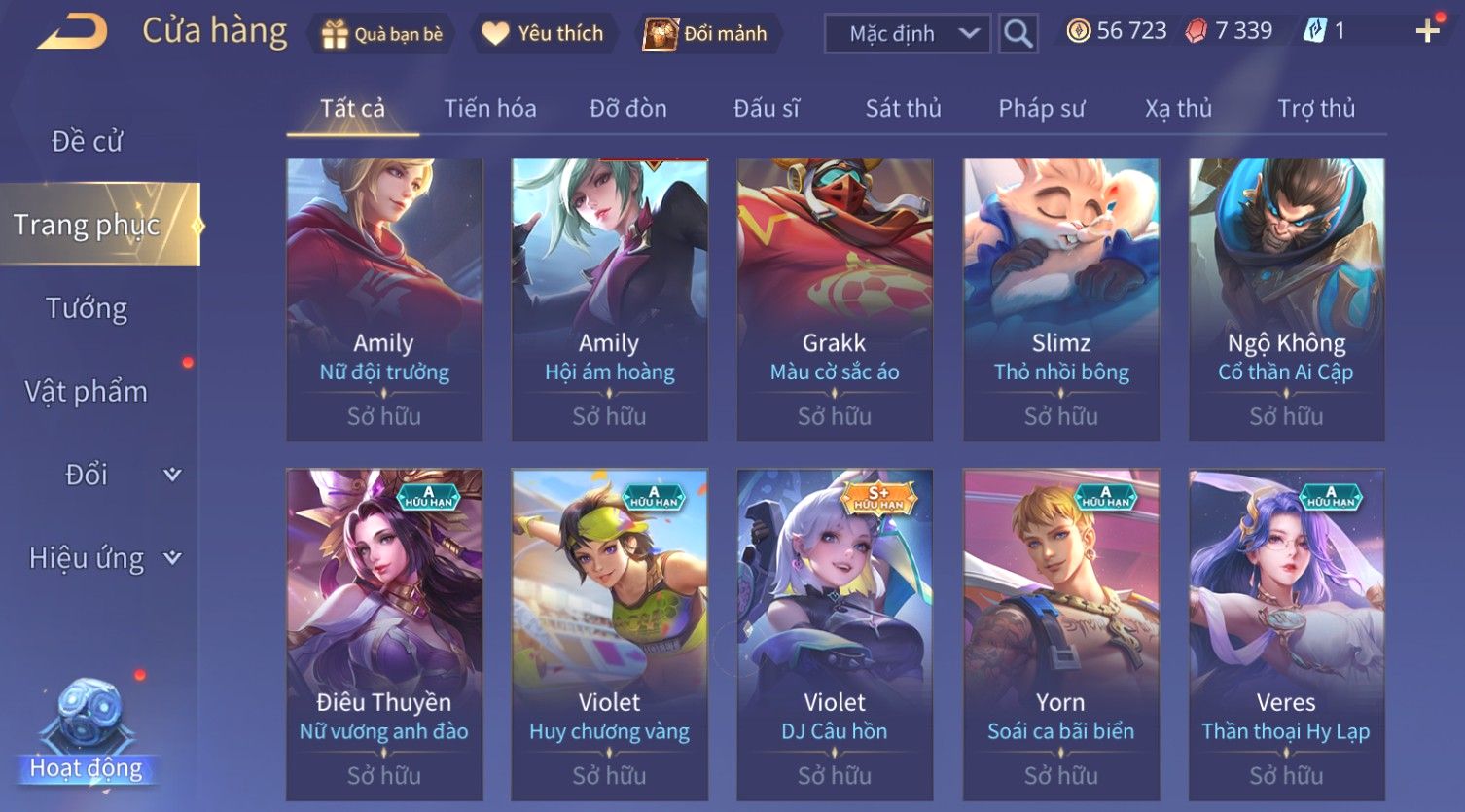Tap the blue voucher ticket icon

(1314, 31)
